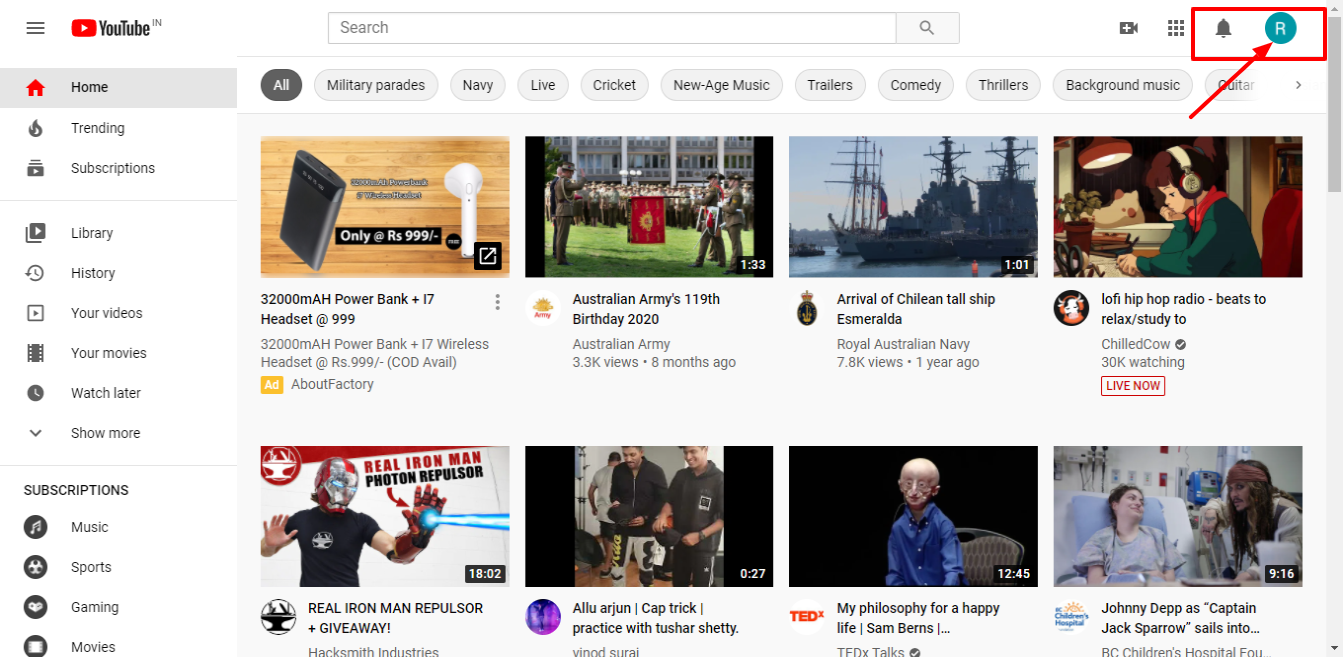This screenshot has height=657, width=1343.
Task: Open the power bank ad options menu
Action: coord(498,302)
